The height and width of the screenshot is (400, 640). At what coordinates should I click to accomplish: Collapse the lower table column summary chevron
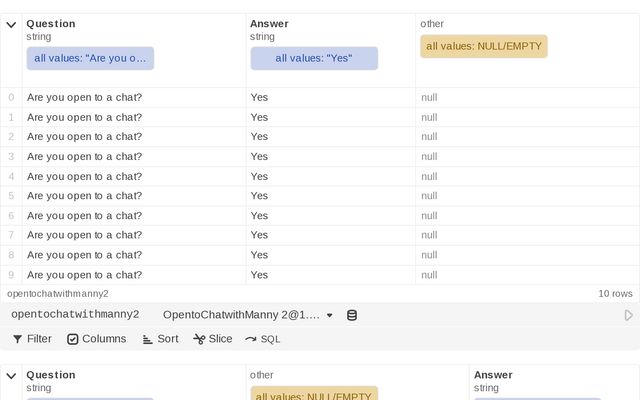click(x=11, y=376)
